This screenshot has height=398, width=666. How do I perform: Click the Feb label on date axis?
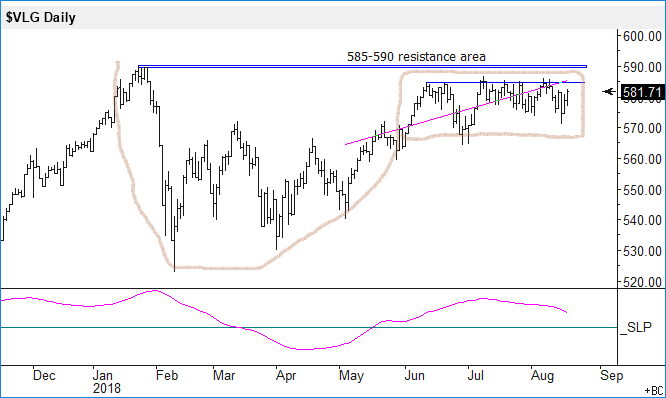[x=166, y=376]
